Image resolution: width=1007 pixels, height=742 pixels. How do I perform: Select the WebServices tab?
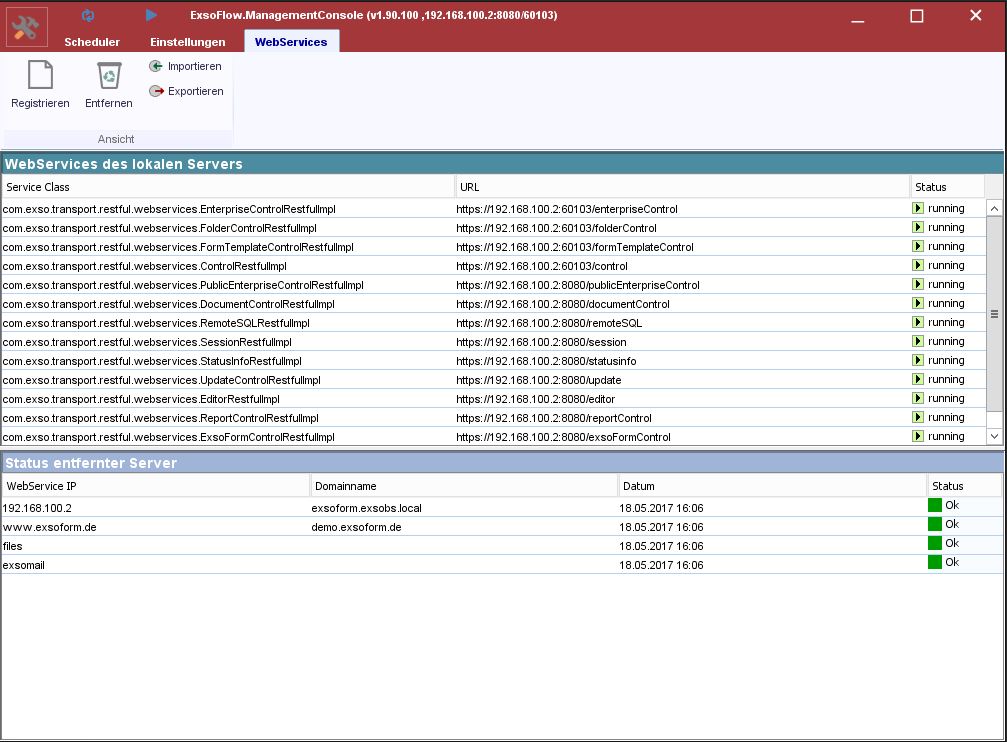pyautogui.click(x=291, y=42)
